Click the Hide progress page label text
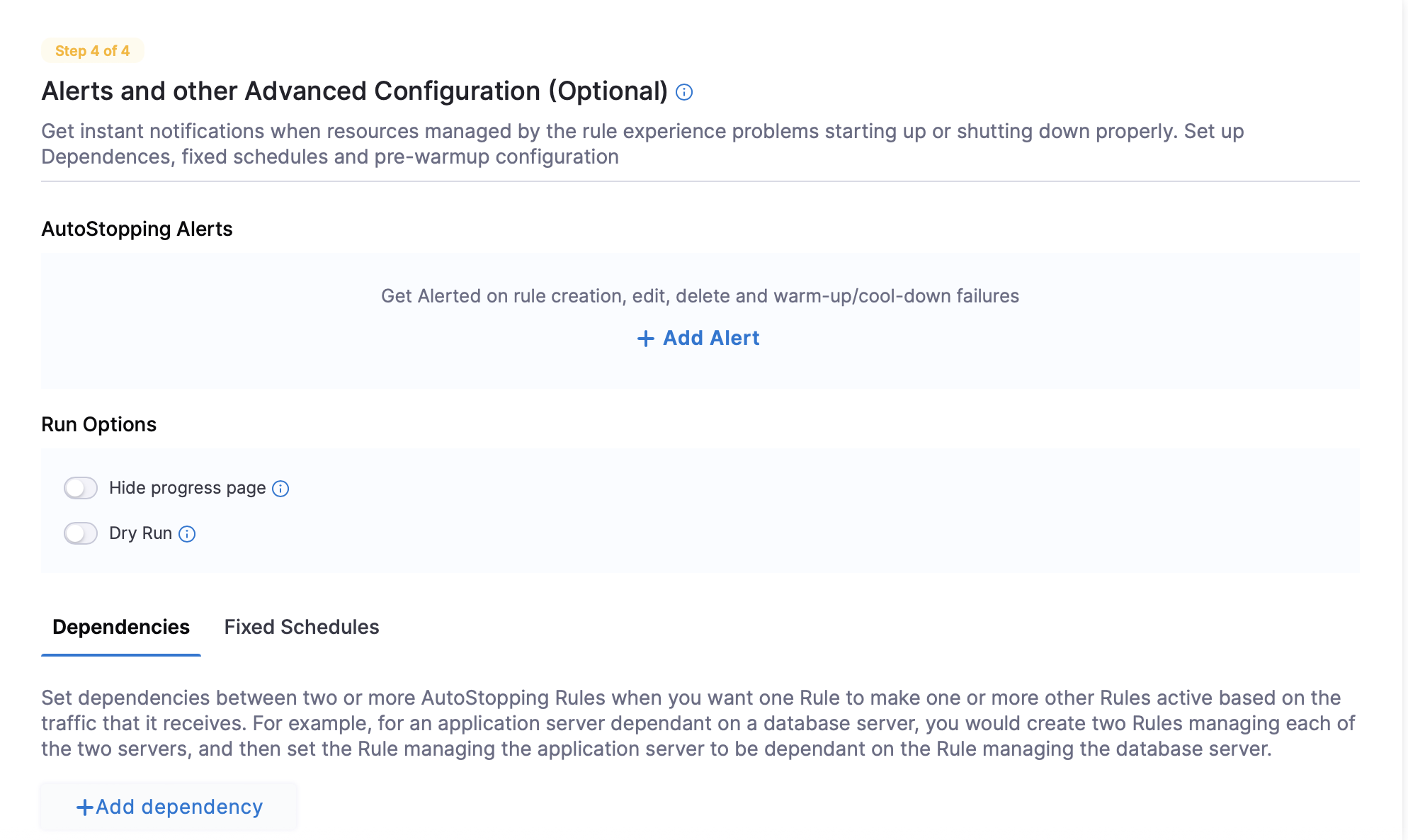 (x=188, y=488)
